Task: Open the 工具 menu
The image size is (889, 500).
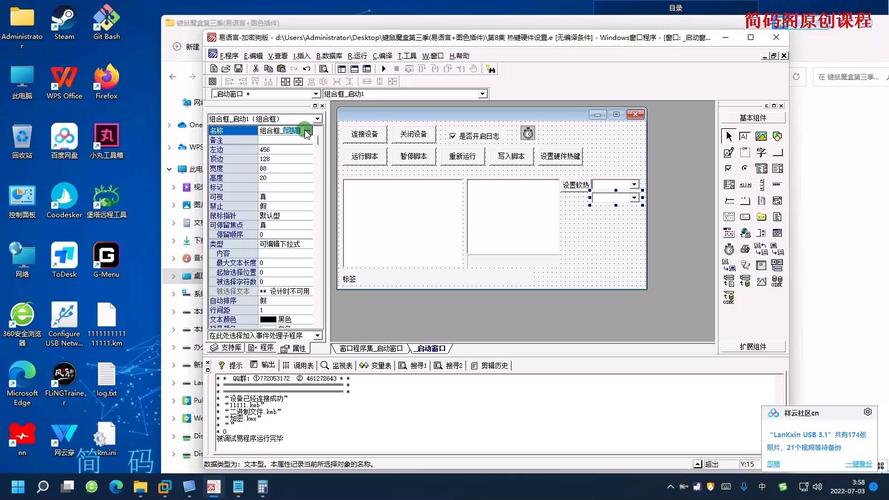Action: click(407, 56)
